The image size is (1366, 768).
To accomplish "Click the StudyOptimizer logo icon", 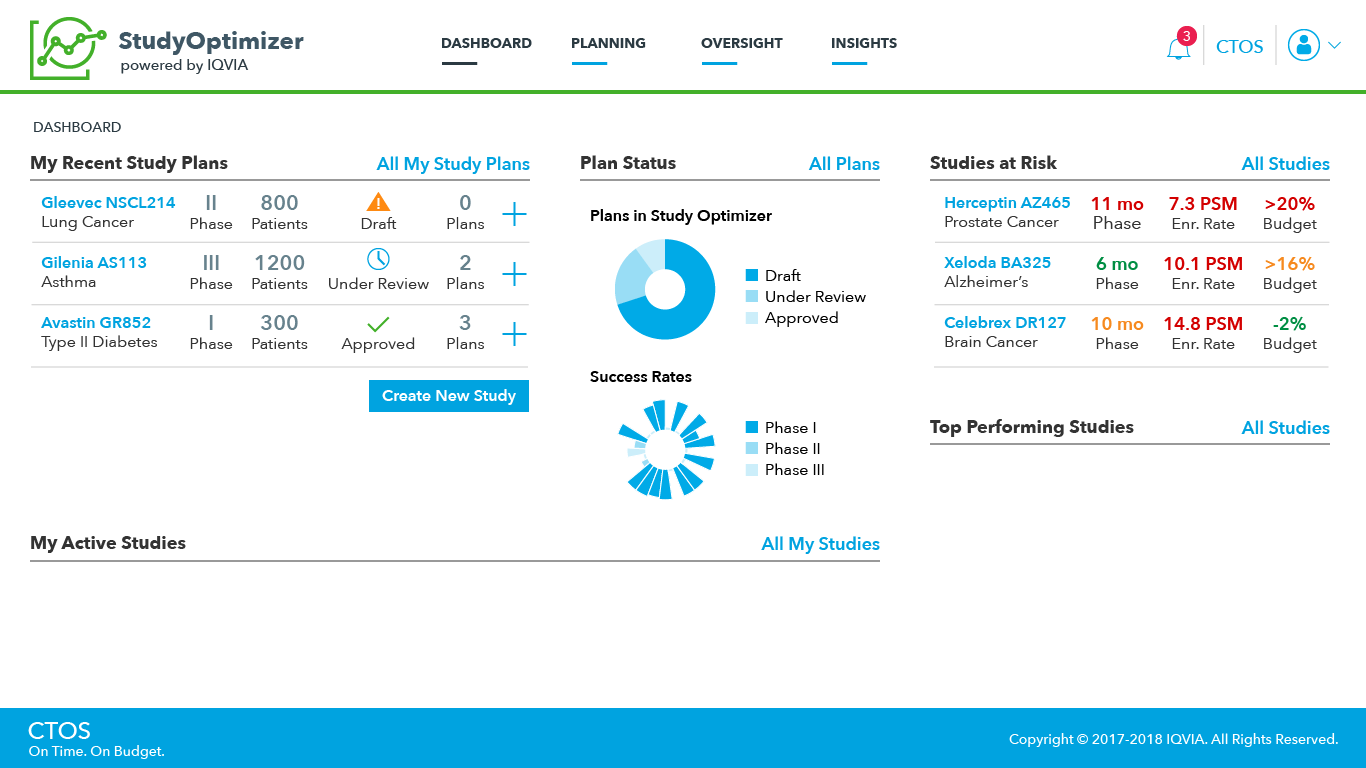I will tap(68, 48).
